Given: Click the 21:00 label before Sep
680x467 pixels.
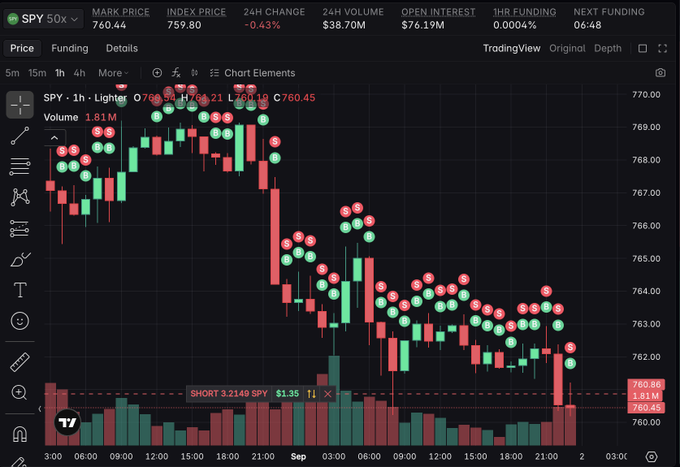Looking at the screenshot, I should 263,457.
